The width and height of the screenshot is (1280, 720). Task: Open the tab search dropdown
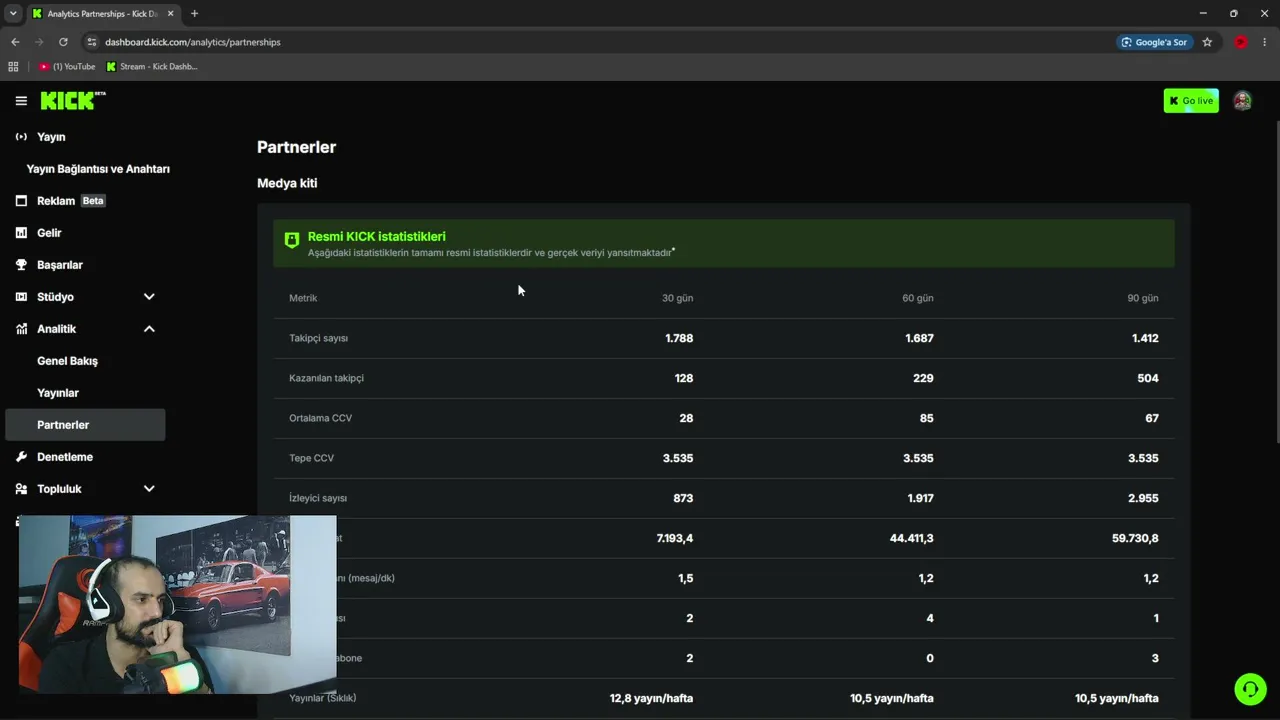coord(13,14)
